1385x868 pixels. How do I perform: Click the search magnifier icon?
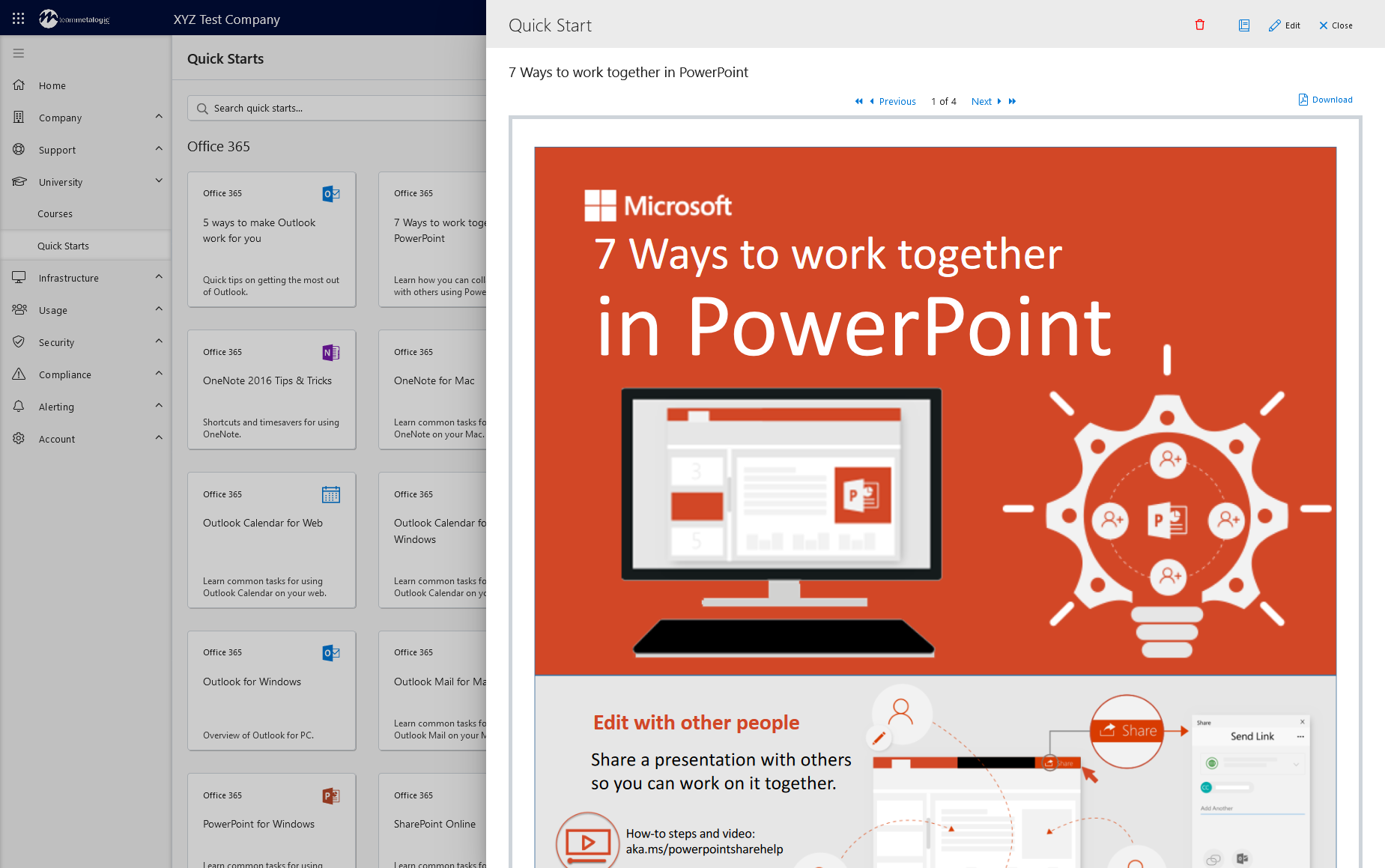pyautogui.click(x=202, y=109)
